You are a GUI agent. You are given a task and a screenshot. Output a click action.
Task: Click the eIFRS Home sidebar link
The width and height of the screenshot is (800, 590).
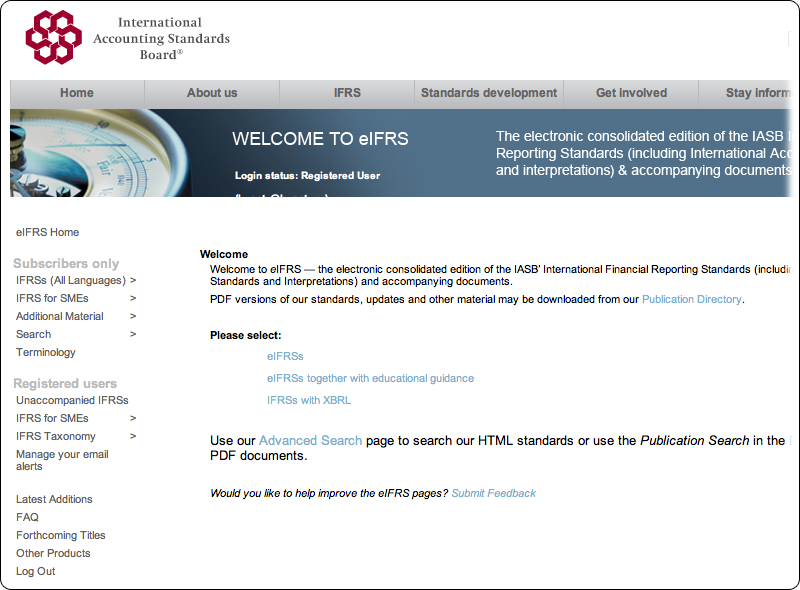(x=47, y=232)
